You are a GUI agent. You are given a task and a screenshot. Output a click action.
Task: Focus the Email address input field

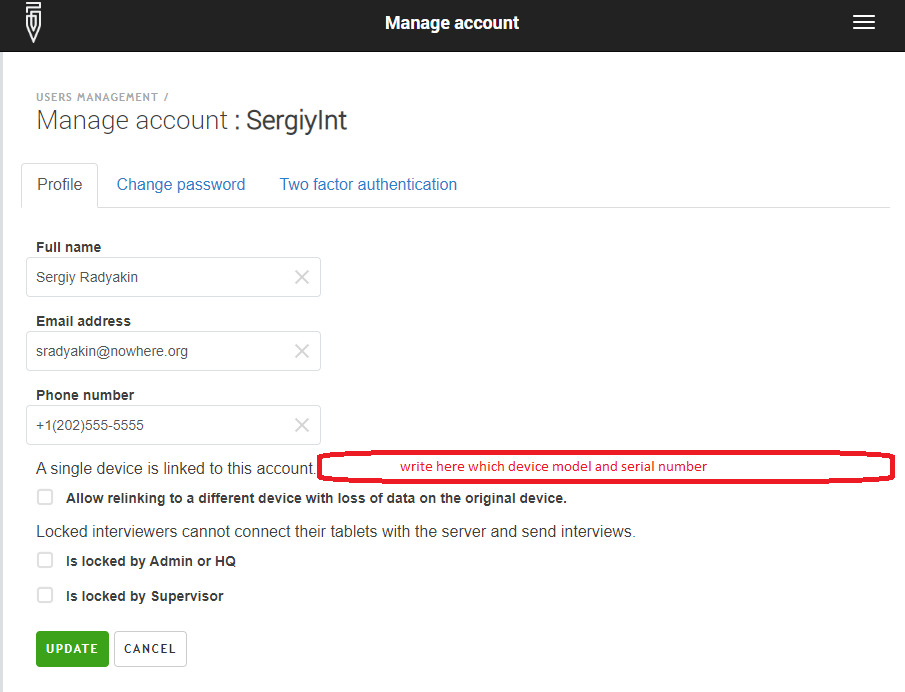pos(173,351)
